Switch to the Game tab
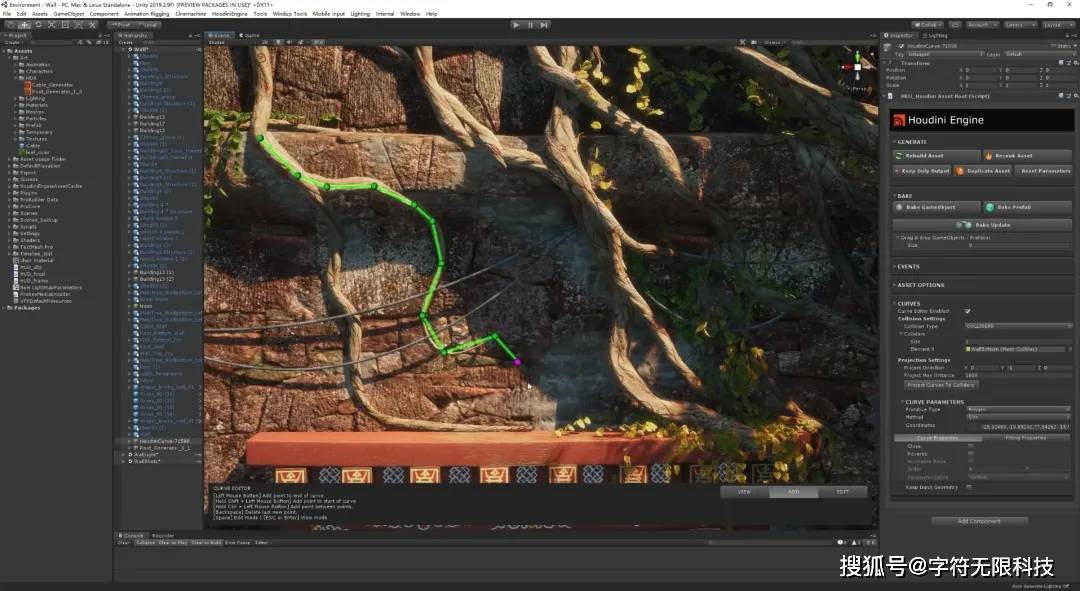The image size is (1080, 591). (250, 35)
